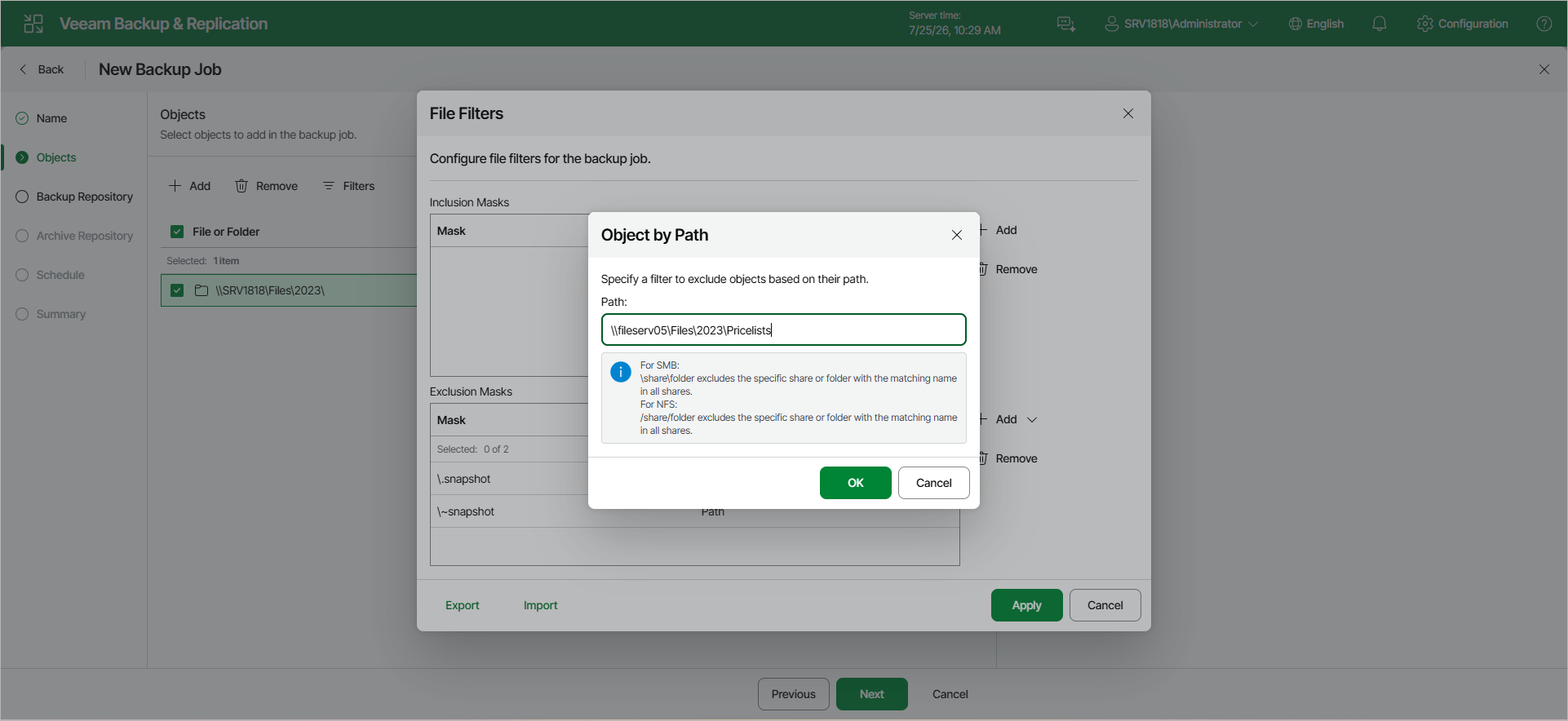Click the blue info icon in hint box
The width and height of the screenshot is (1568, 721).
click(621, 372)
